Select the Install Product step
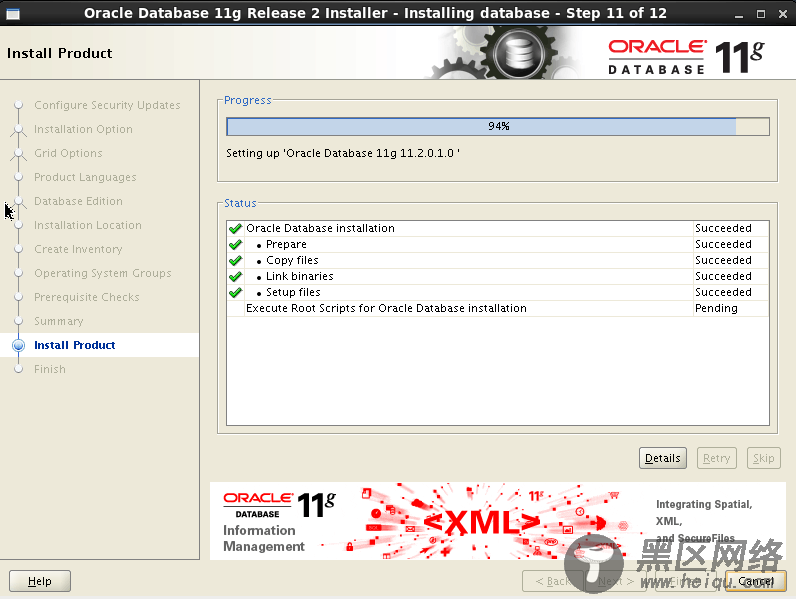This screenshot has height=599, width=796. (x=75, y=345)
